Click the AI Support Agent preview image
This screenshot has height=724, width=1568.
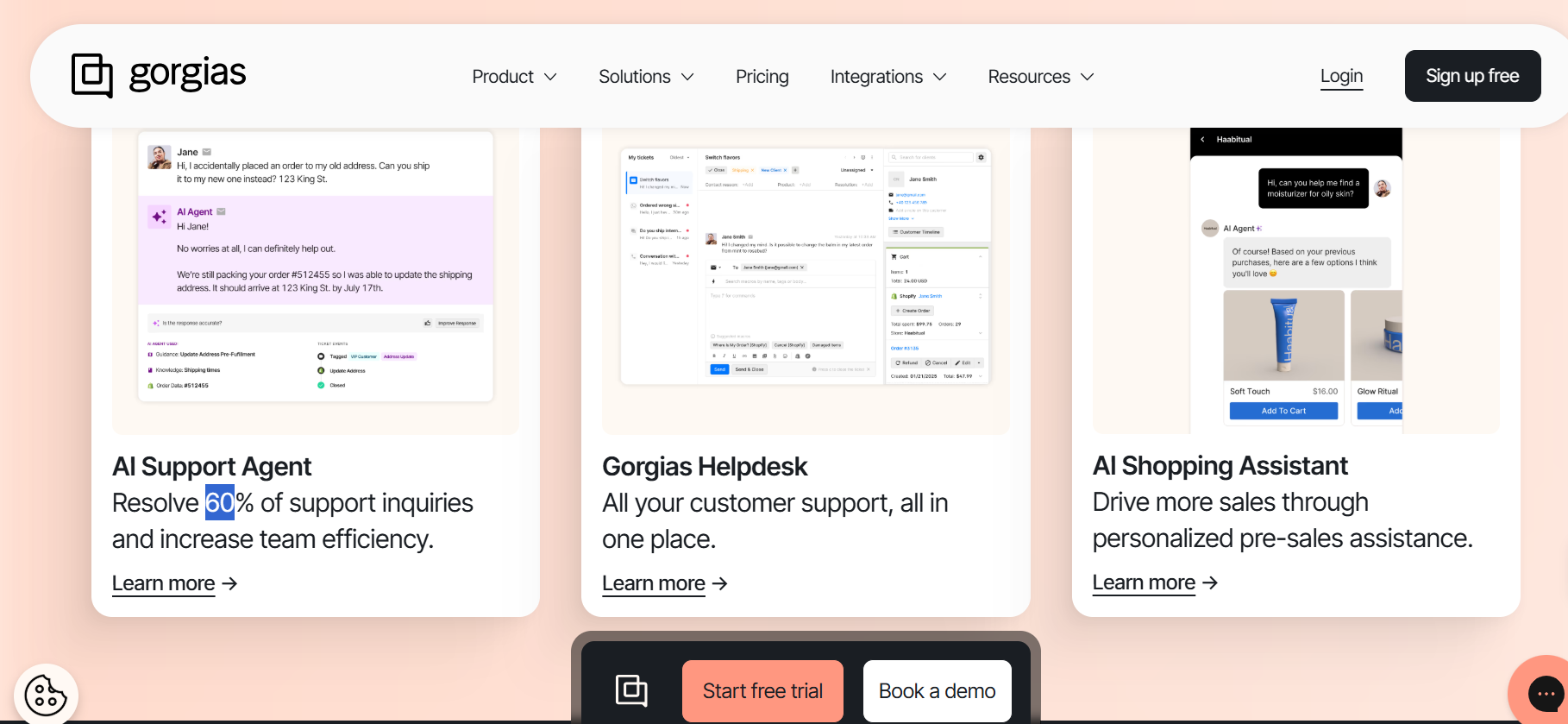316,280
